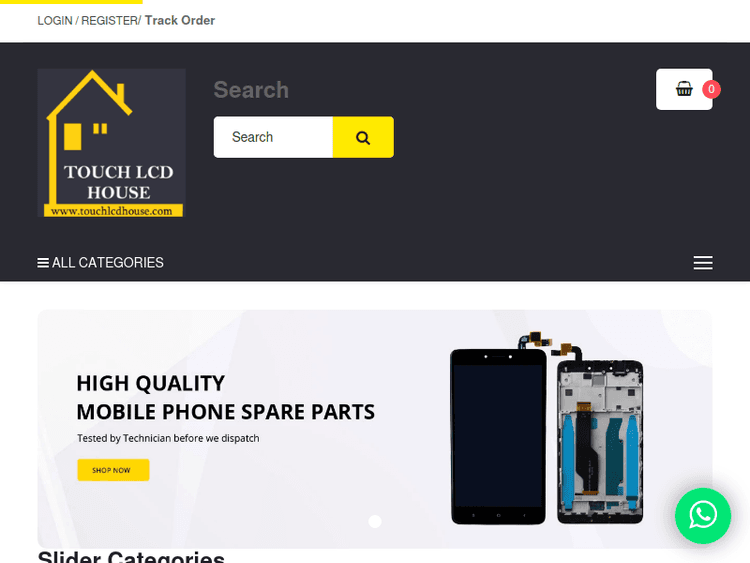This screenshot has width=750, height=563.
Task: Click the phone frame back assembly image
Action: tap(600, 440)
